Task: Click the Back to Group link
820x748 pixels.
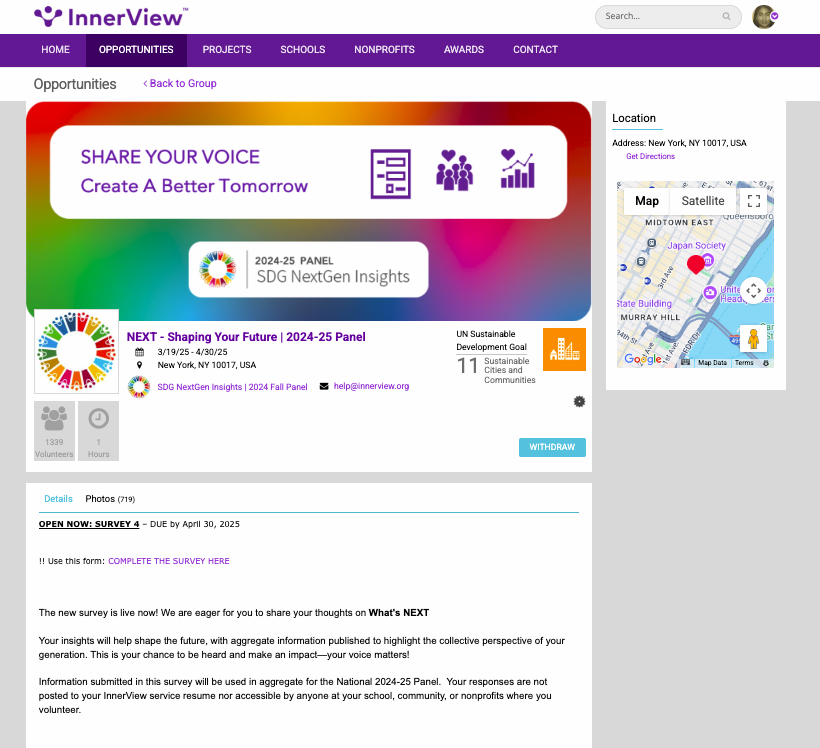Action: click(x=180, y=83)
